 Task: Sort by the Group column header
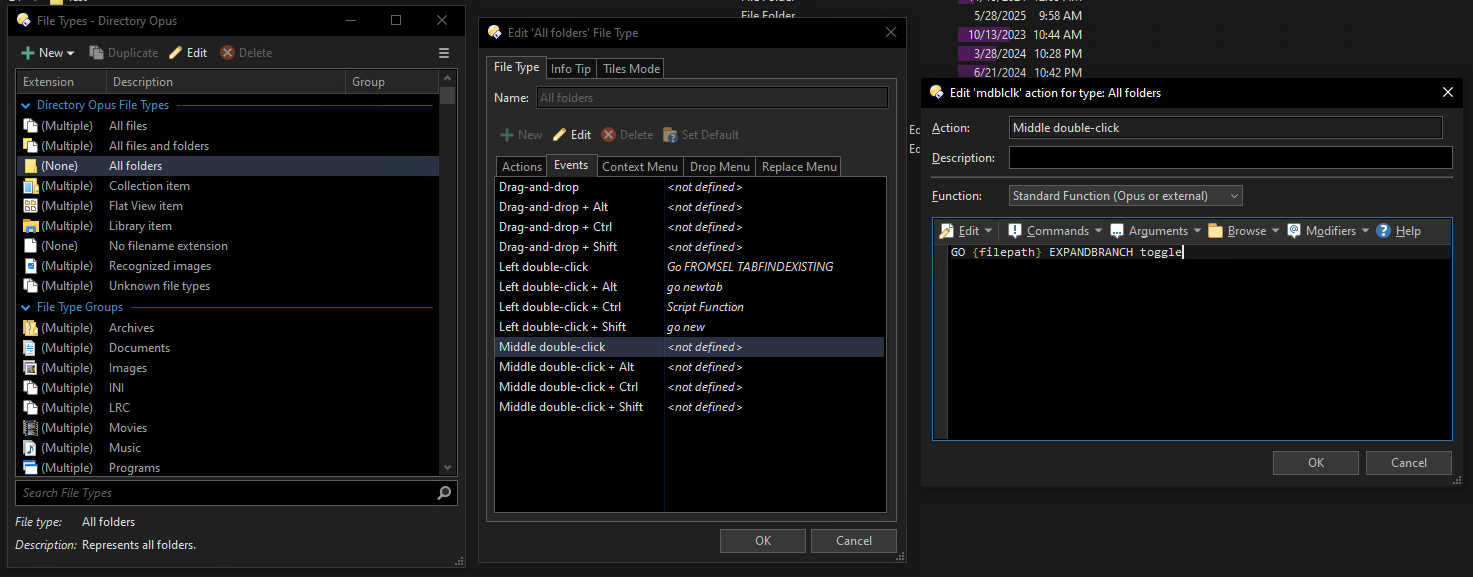392,82
